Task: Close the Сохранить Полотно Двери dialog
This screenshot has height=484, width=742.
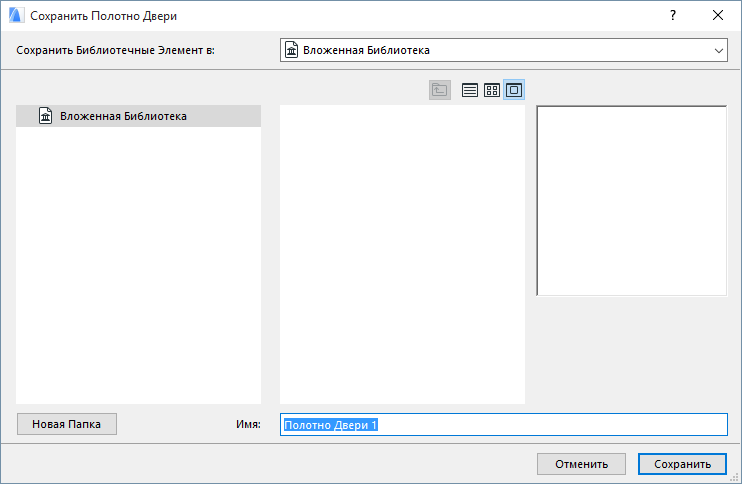Action: [x=717, y=16]
